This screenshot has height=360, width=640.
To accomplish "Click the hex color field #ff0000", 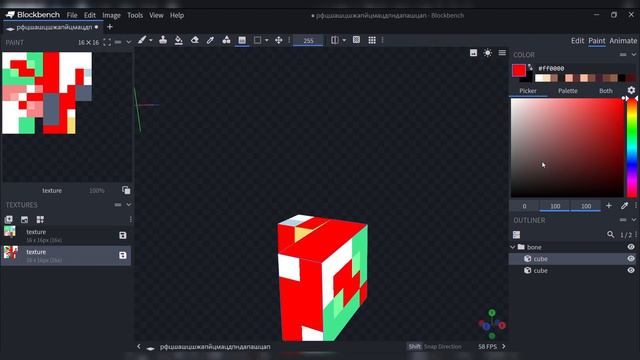I will click(551, 69).
